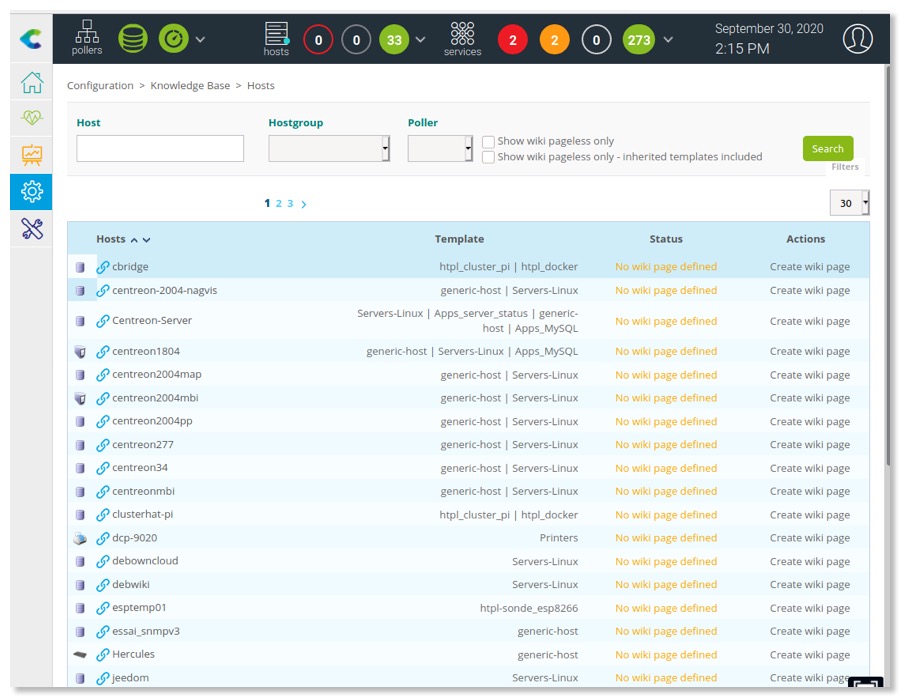Screen dimensions: 900x697
Task: Click inside the Host search field
Action: click(x=160, y=148)
